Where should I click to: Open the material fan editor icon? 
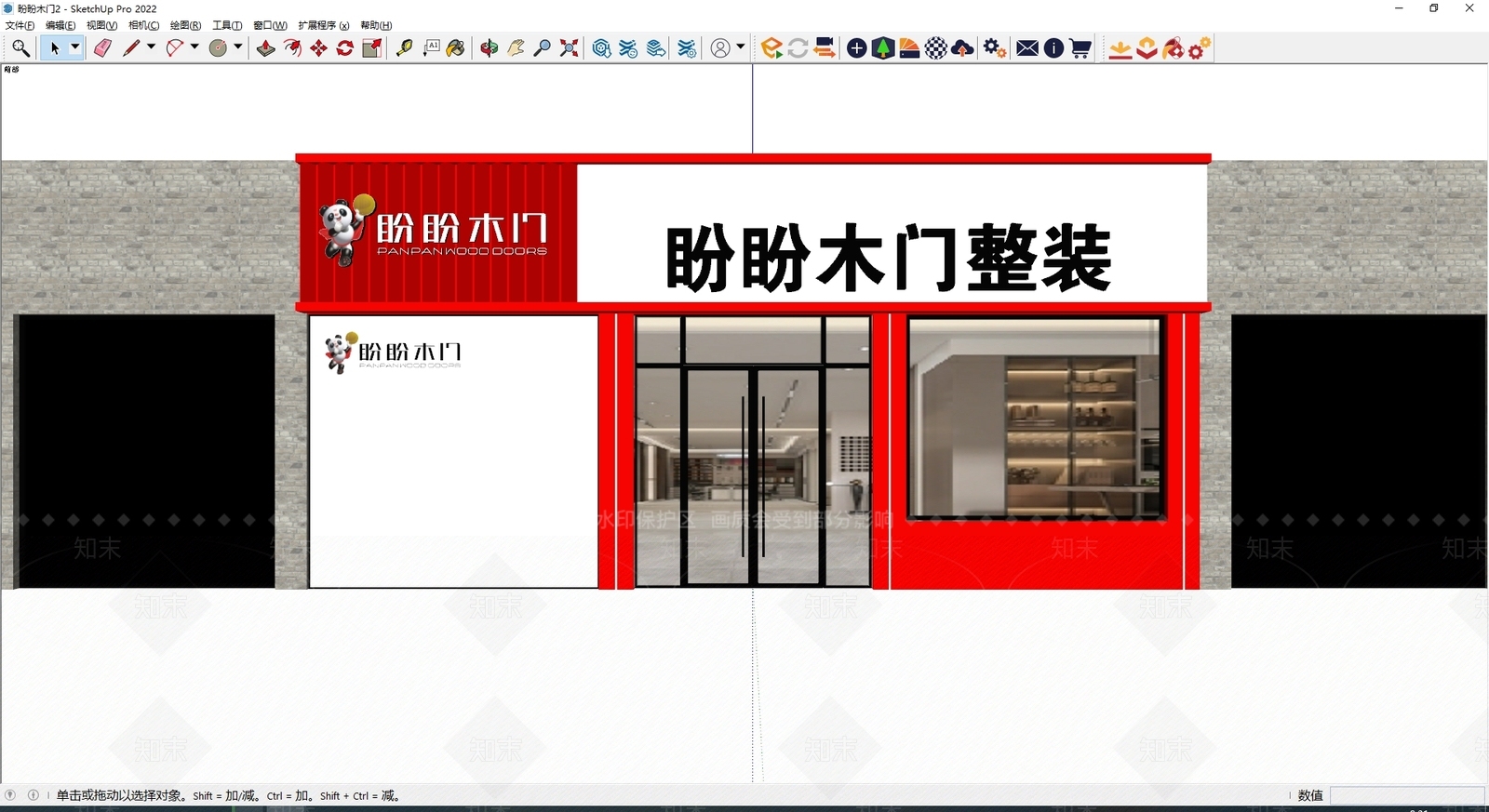909,48
